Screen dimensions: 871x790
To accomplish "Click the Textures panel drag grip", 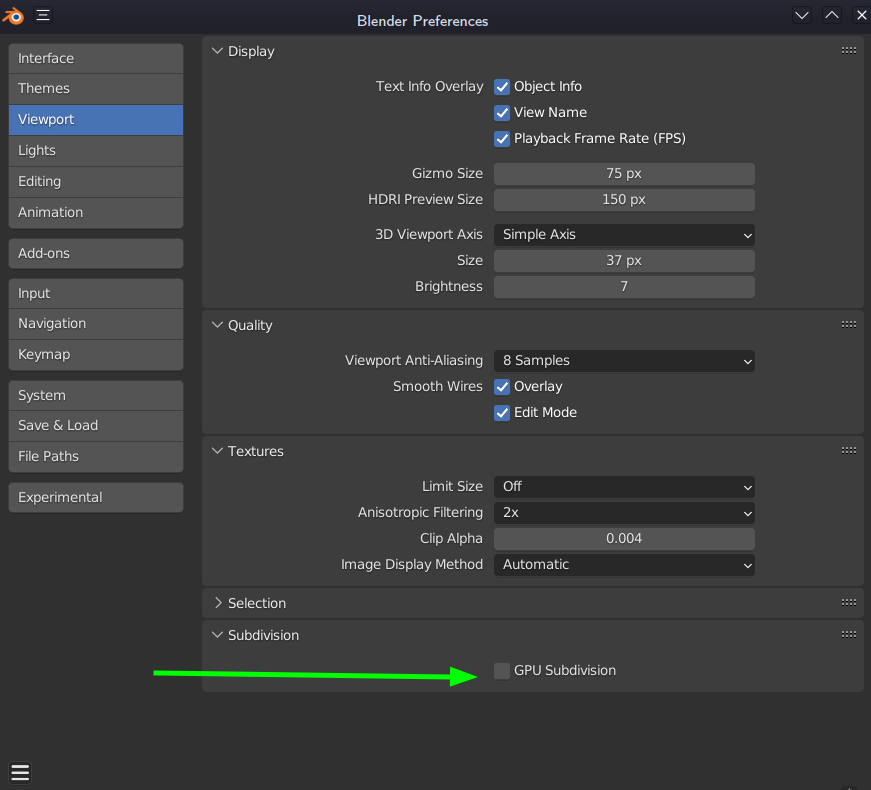I will [848, 451].
